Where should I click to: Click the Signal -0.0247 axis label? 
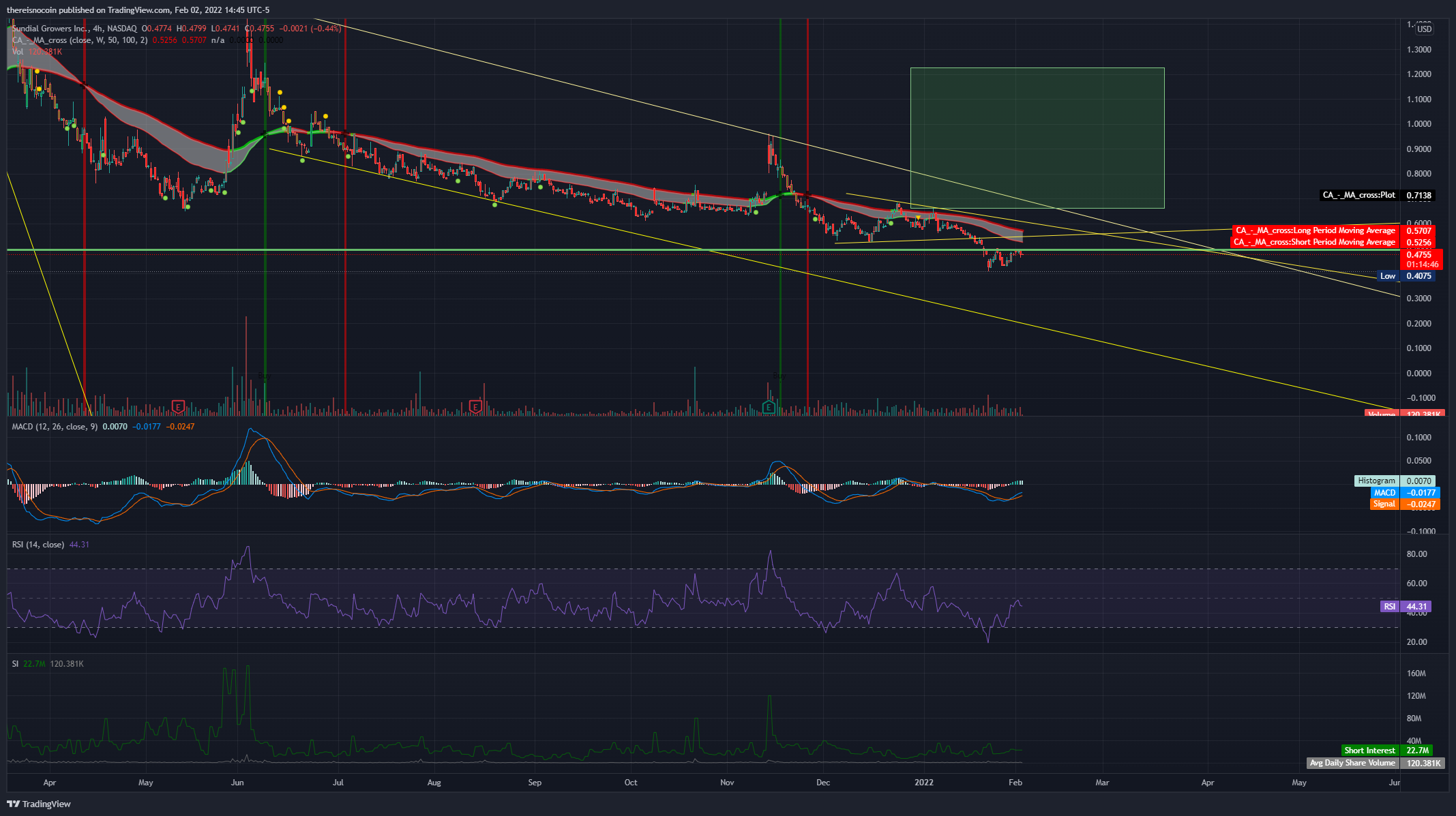[x=1405, y=504]
